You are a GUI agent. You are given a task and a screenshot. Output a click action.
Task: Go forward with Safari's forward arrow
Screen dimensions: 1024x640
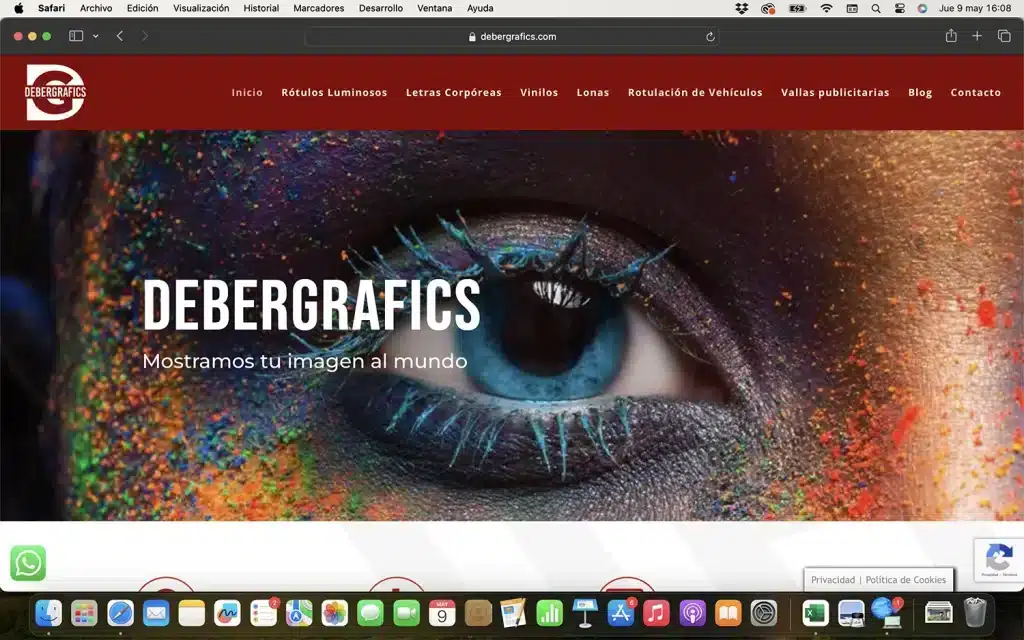pos(145,36)
